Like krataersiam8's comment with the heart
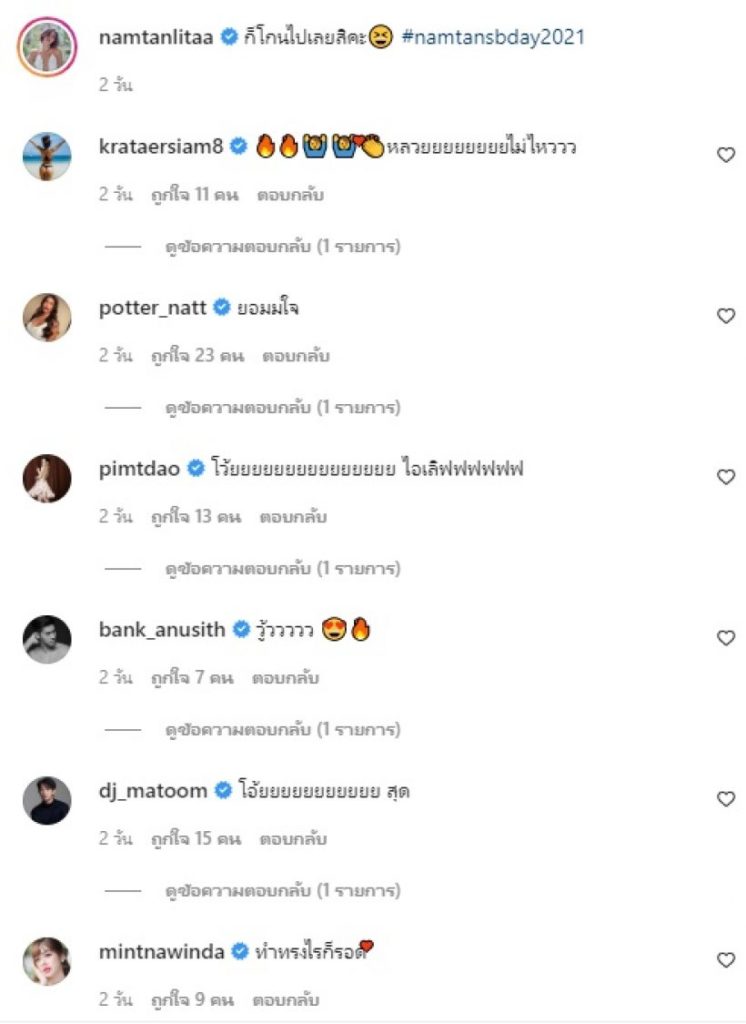This screenshot has height=1024, width=746. [x=726, y=155]
